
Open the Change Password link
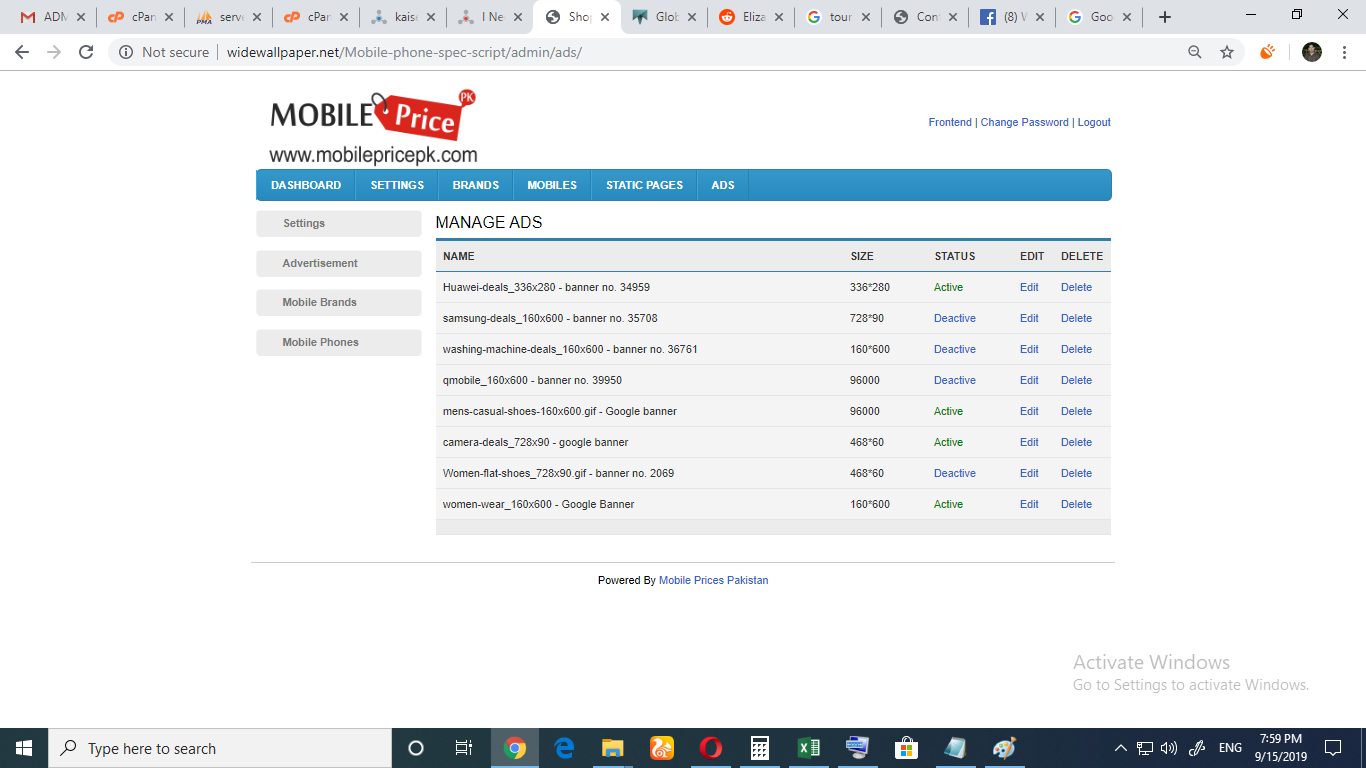click(1024, 122)
